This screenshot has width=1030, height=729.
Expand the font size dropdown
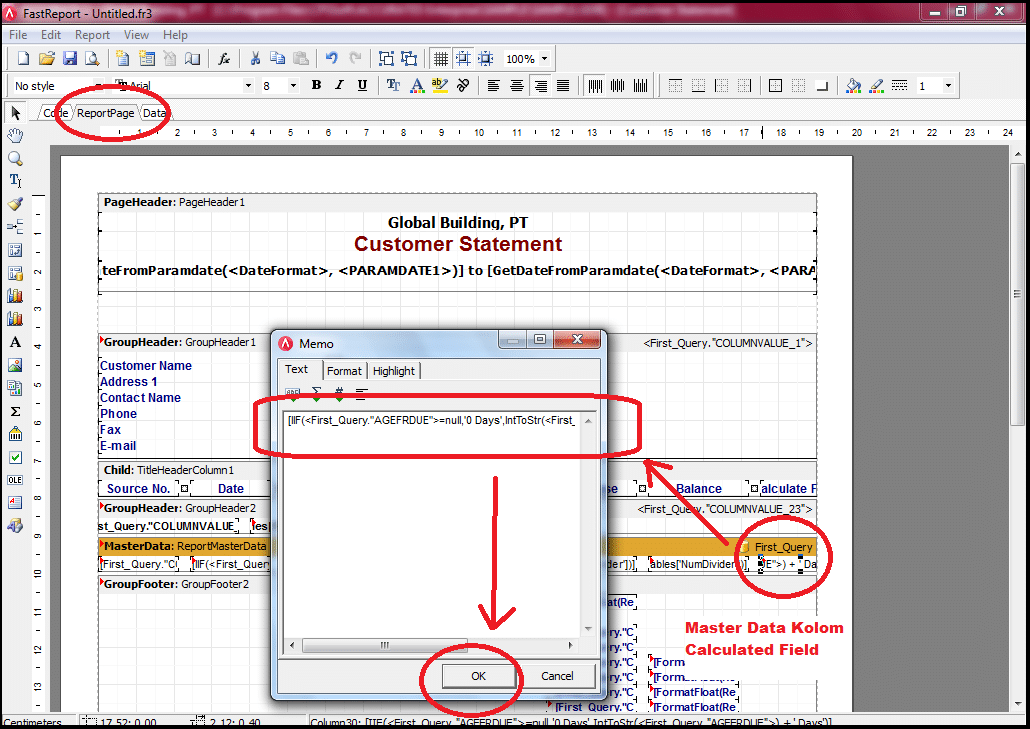coord(293,86)
